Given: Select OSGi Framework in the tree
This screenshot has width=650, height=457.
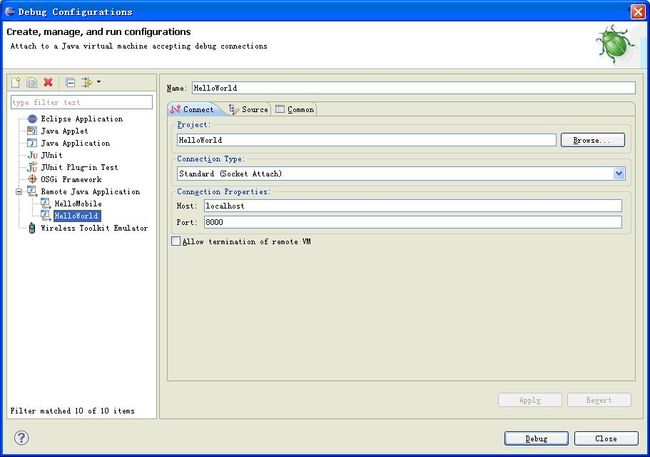Looking at the screenshot, I should [x=71, y=179].
